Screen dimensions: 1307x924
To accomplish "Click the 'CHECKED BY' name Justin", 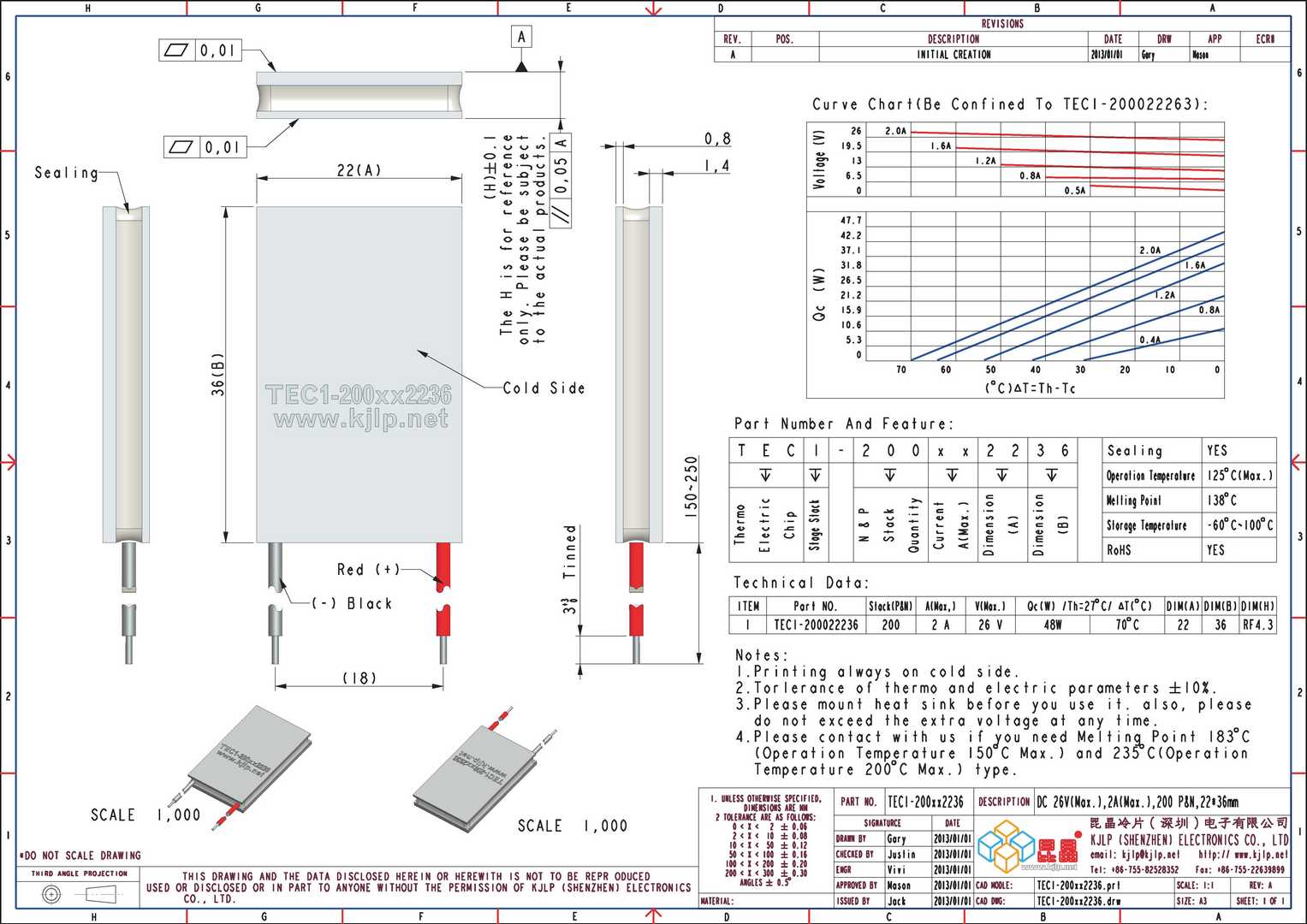I will (901, 854).
